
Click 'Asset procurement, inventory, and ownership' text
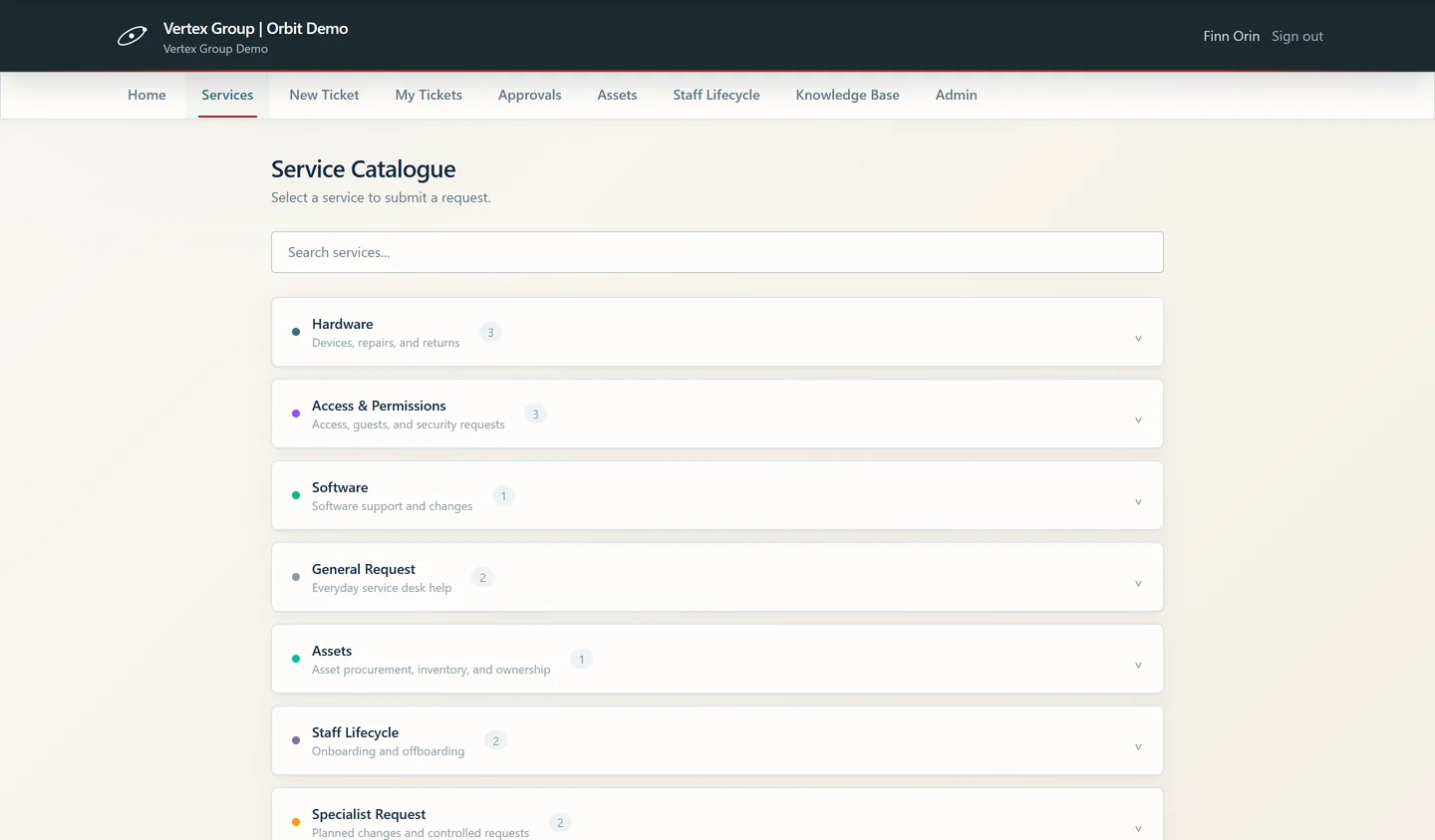click(x=430, y=670)
